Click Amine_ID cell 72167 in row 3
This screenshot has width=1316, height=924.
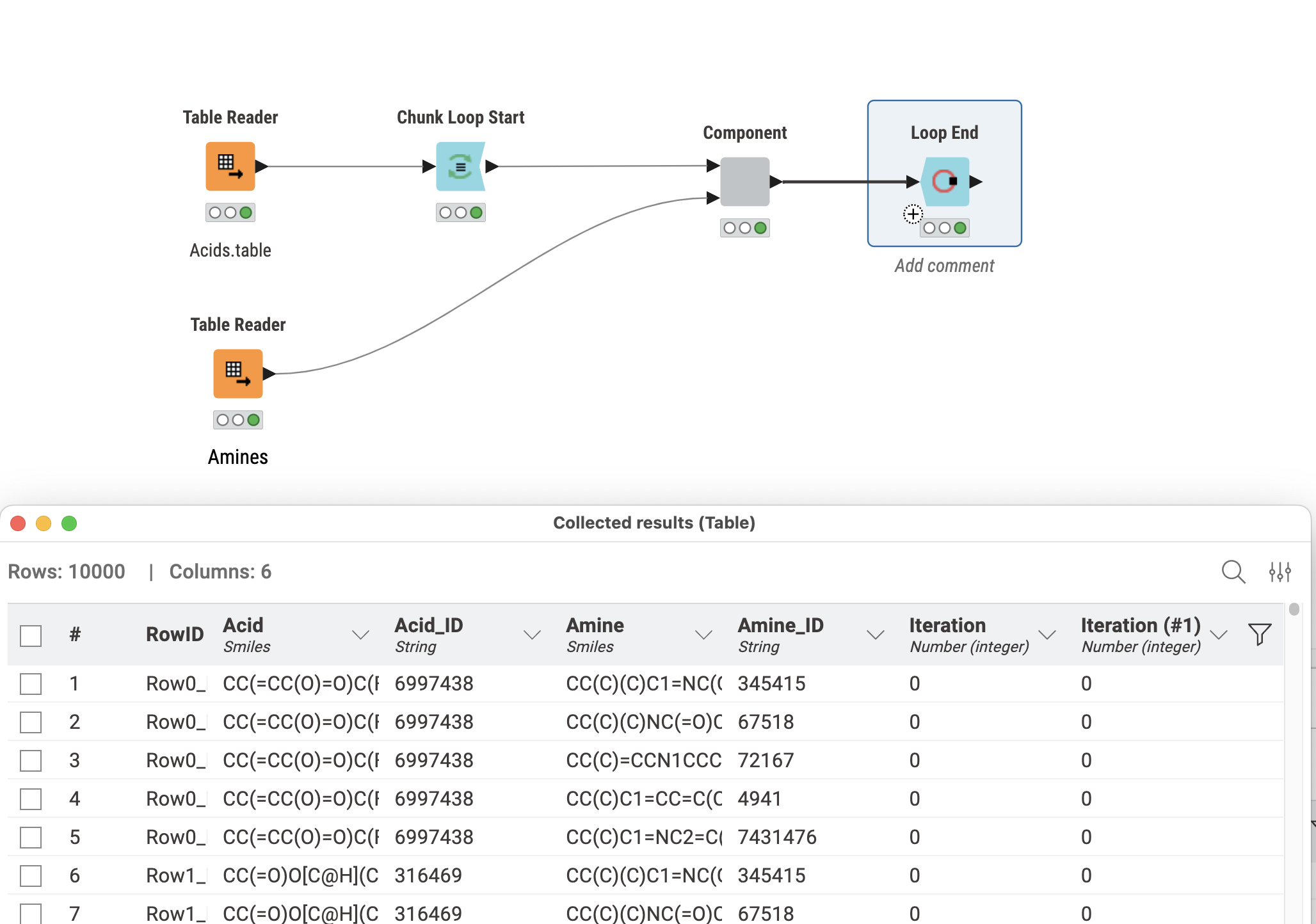(766, 760)
